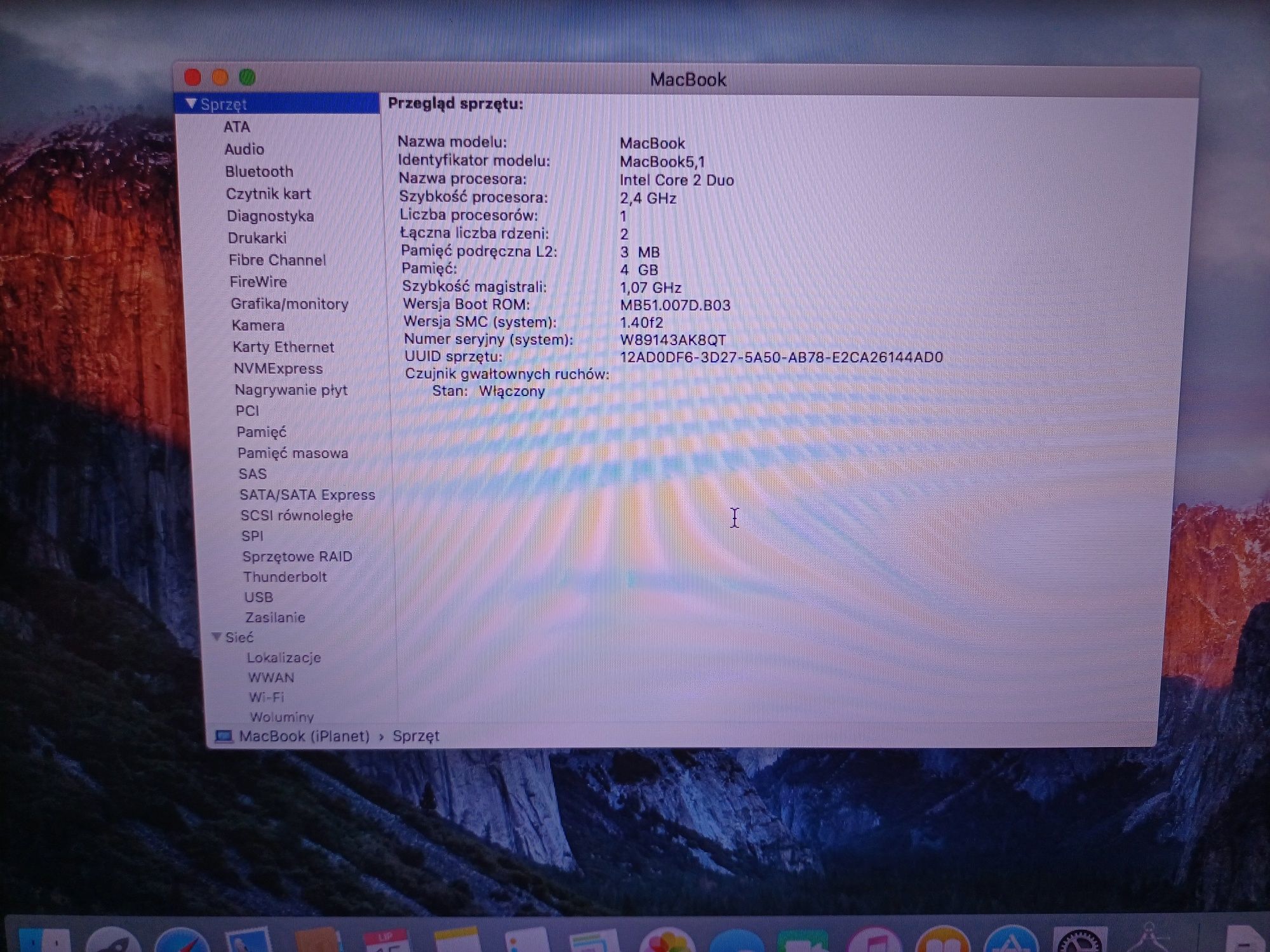Select Drukarki in the sidebar
1270x952 pixels.
257,238
